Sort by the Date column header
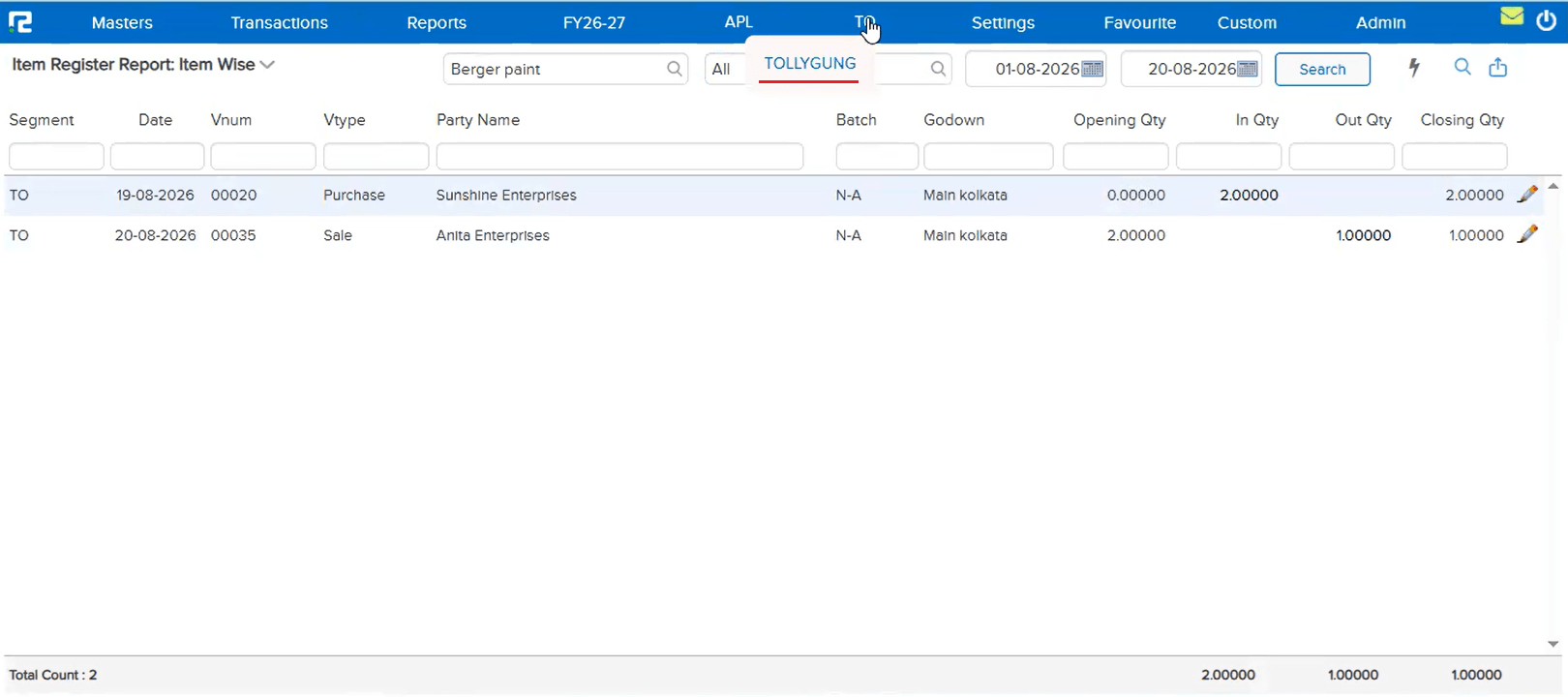The image size is (1568, 697). (x=155, y=120)
